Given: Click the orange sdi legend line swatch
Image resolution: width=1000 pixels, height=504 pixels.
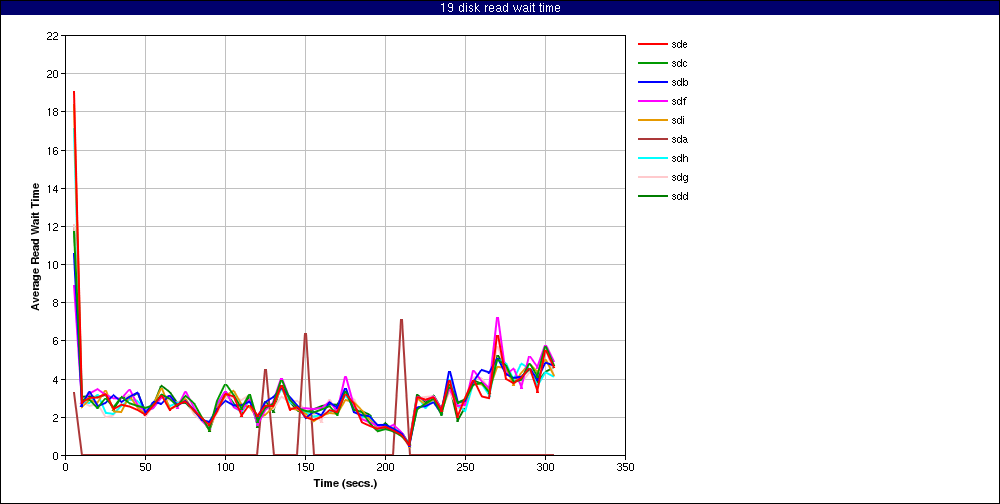Looking at the screenshot, I should pos(652,121).
